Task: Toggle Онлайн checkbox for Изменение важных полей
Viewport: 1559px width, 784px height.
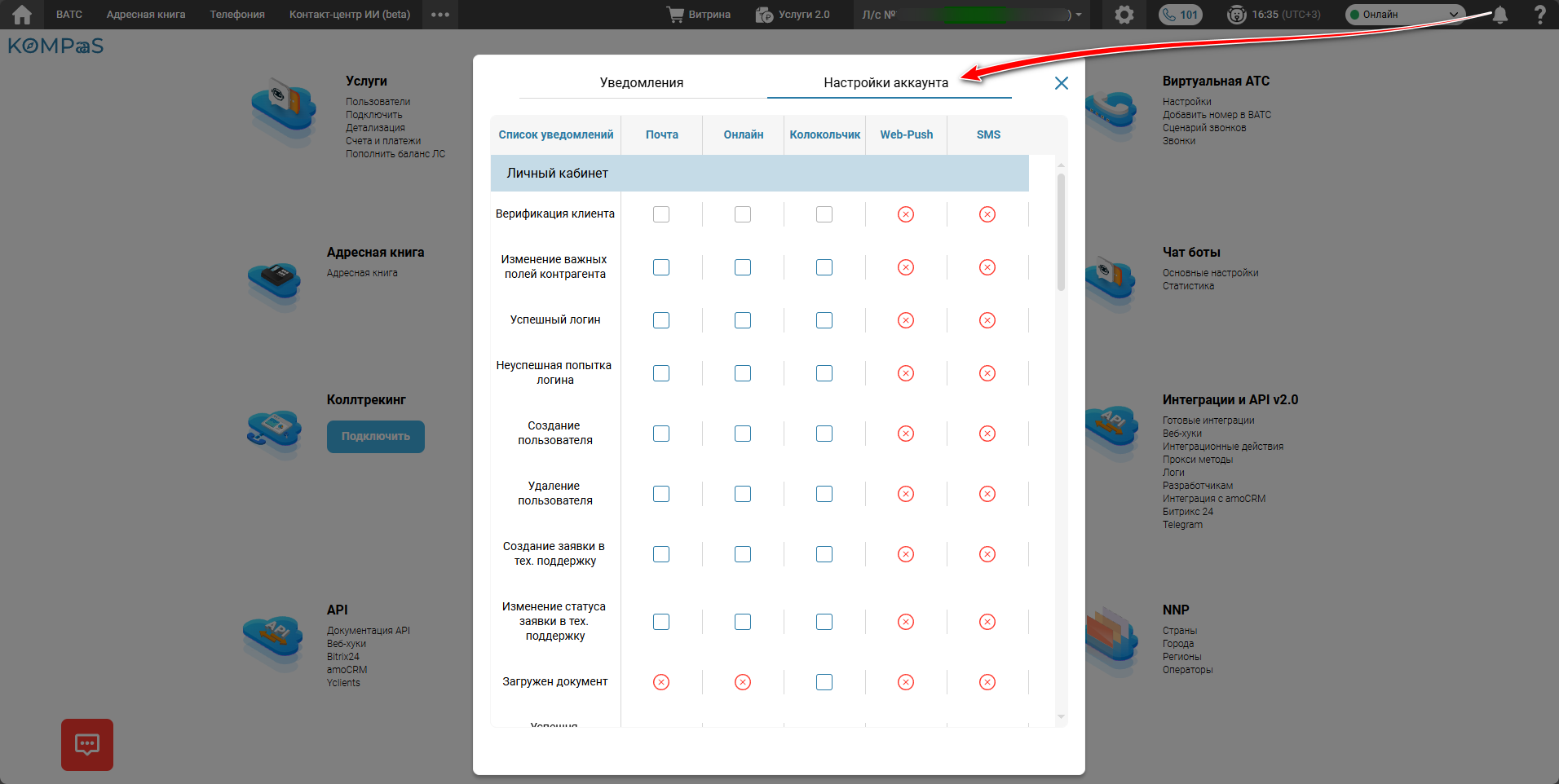Action: point(743,267)
